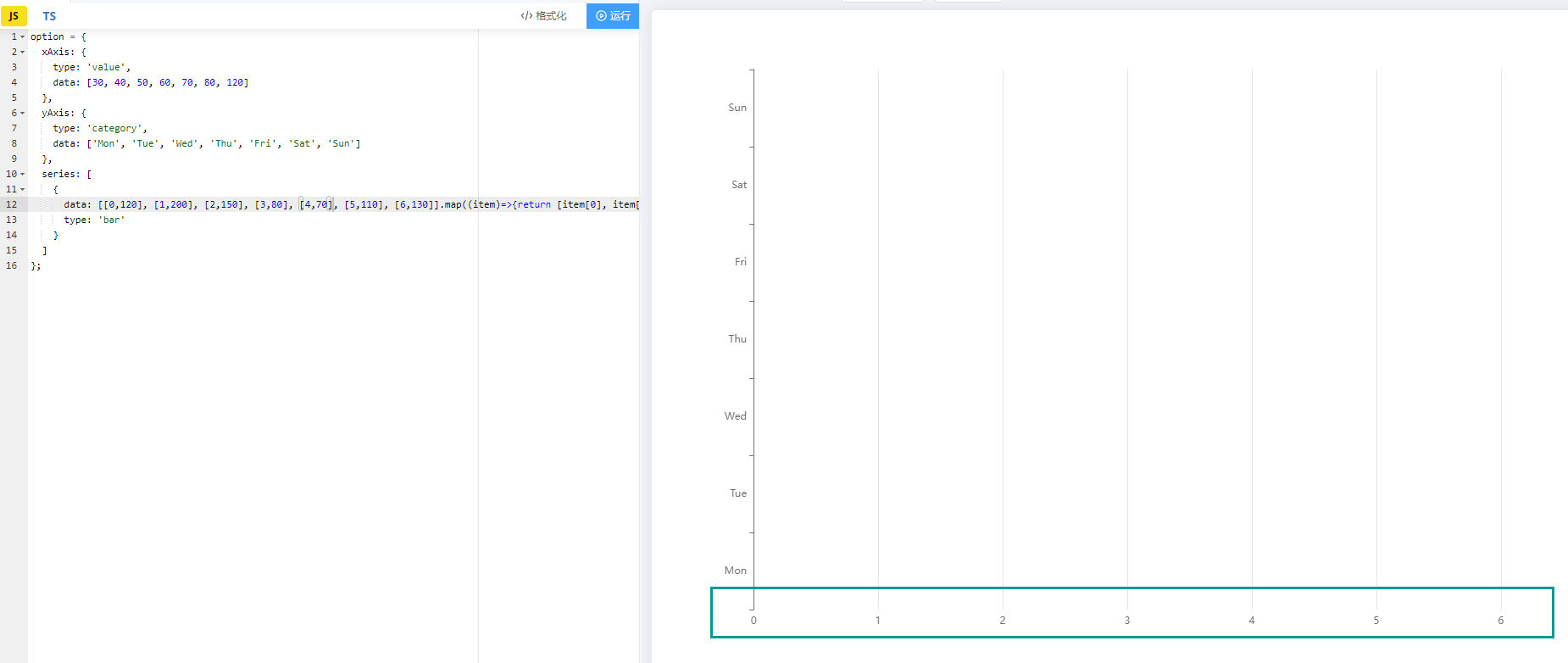Click line number 16 in the gutter

coord(12,265)
